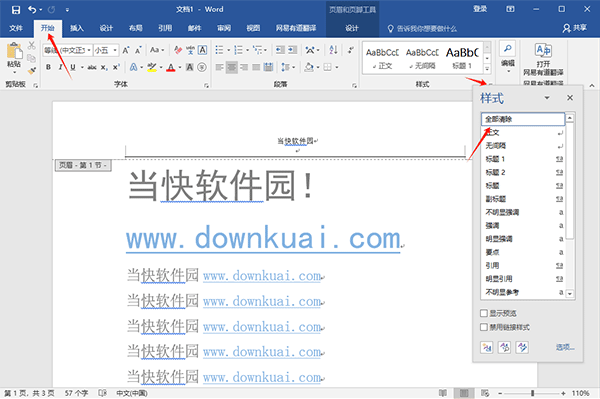Image resolution: width=600 pixels, height=399 pixels.
Task: Click the Manage Styles icon in Styles pane
Action: point(522,347)
